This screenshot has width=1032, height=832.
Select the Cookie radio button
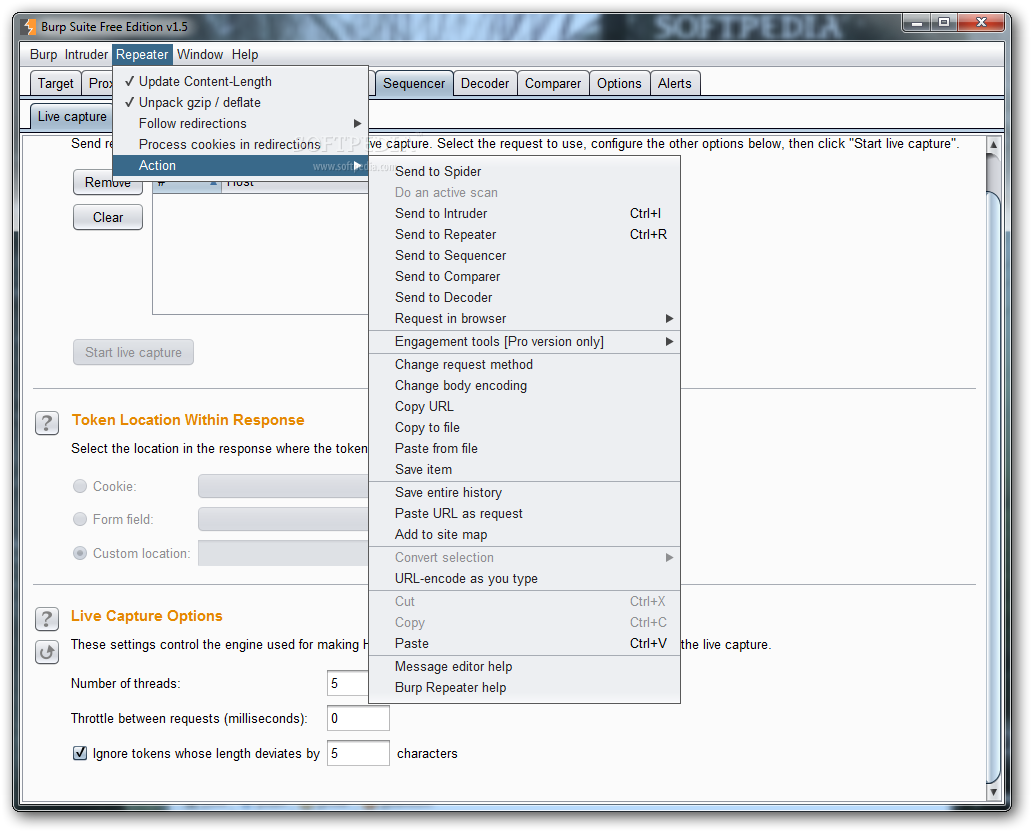tap(80, 486)
